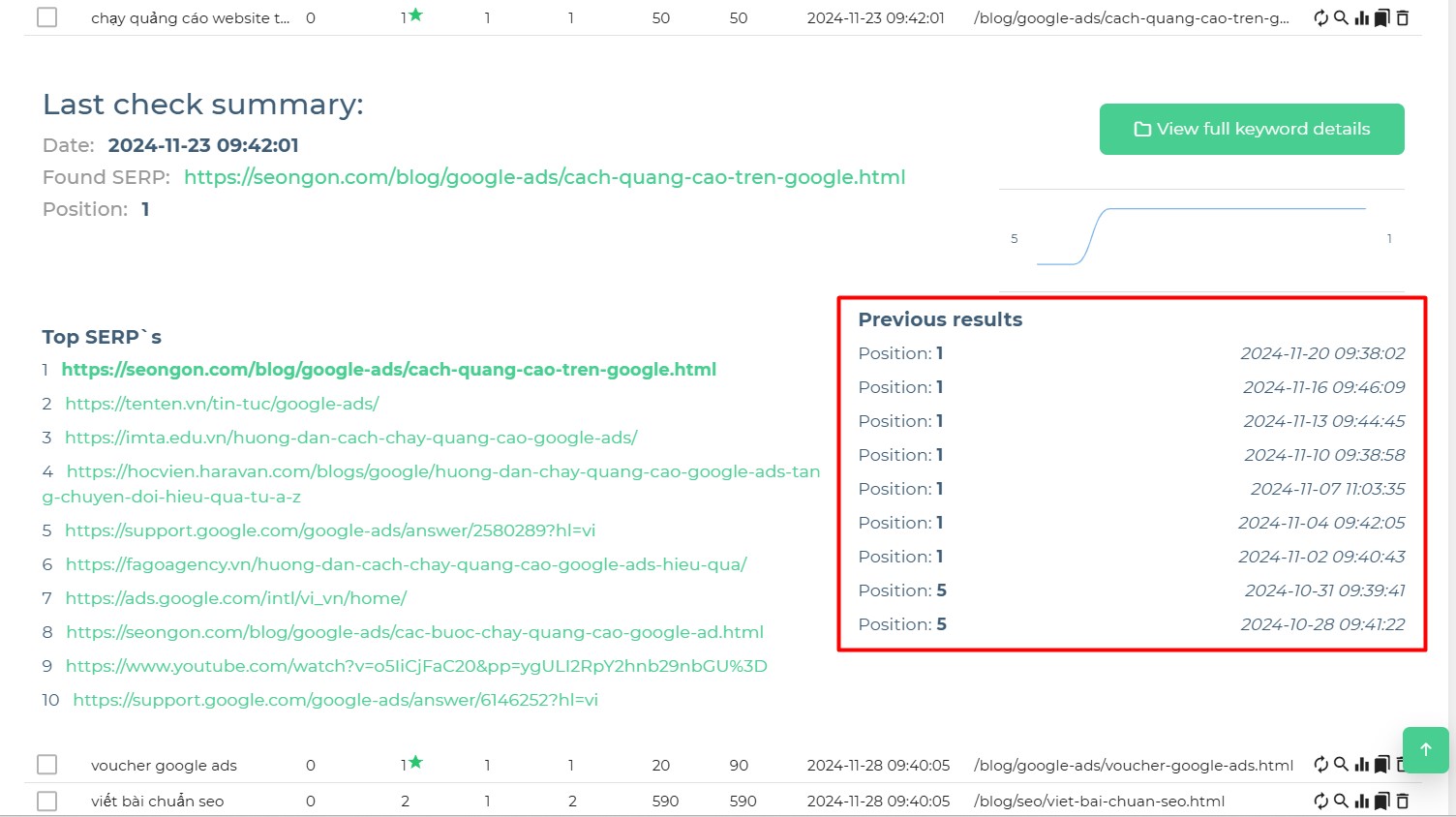This screenshot has width=1456, height=817.
Task: Open support.google.com answer 2580289 link
Action: click(330, 530)
